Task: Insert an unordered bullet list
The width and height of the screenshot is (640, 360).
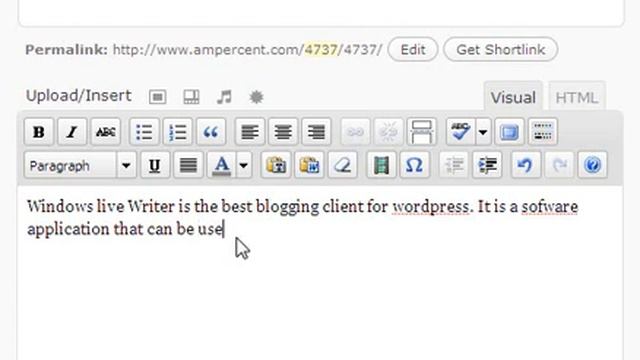Action: pos(144,132)
